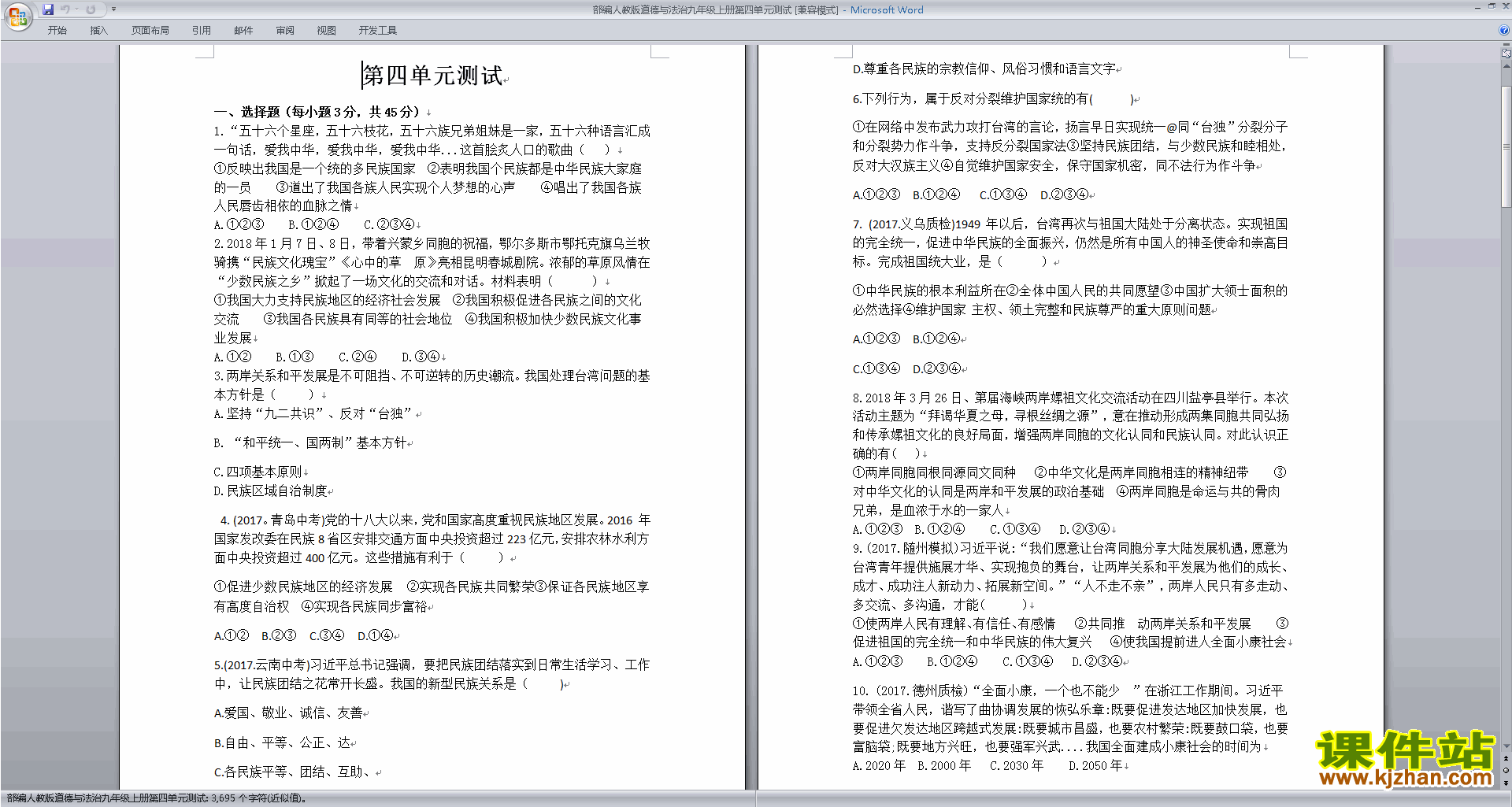The image size is (1512, 807).
Task: Click option C.各民族平等、团结、互助、
Action: (x=295, y=772)
